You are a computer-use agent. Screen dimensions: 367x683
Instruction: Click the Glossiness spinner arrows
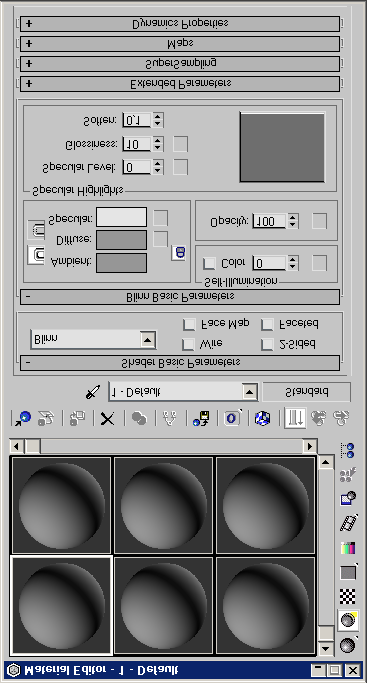pos(158,143)
